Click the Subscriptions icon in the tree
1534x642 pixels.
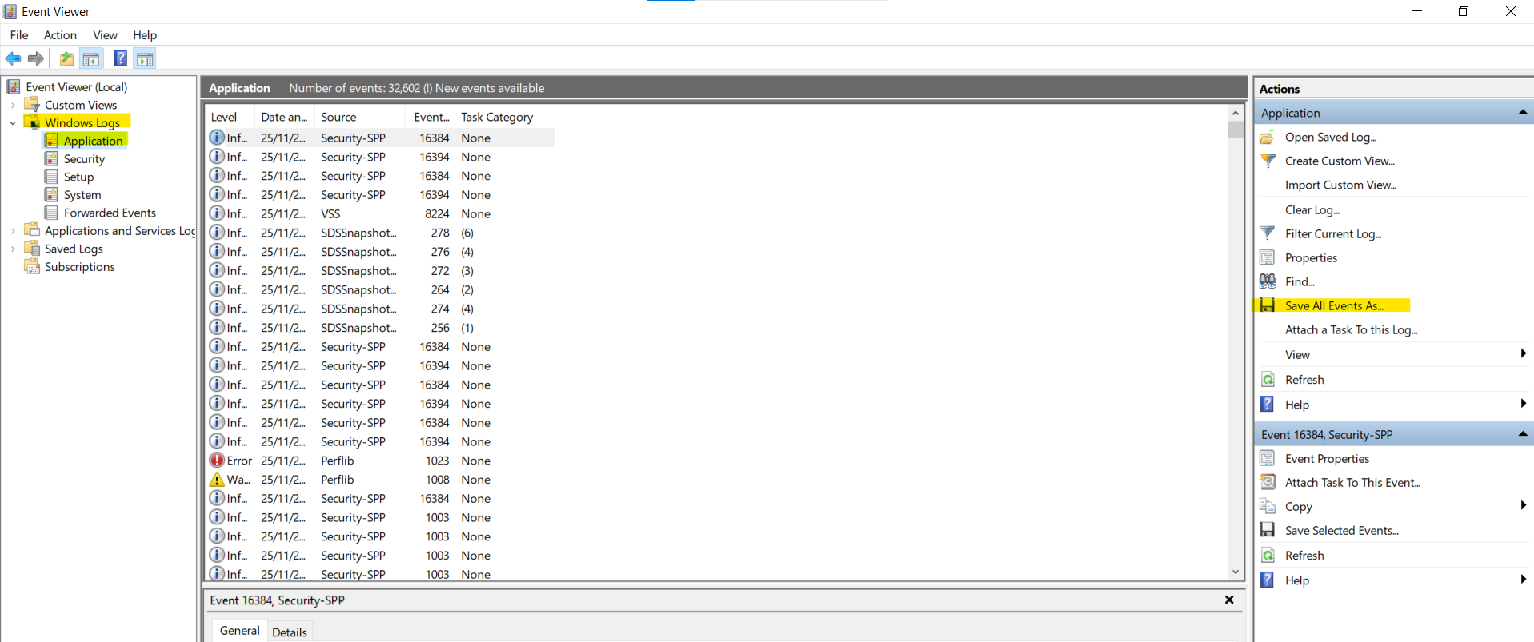pyautogui.click(x=32, y=267)
